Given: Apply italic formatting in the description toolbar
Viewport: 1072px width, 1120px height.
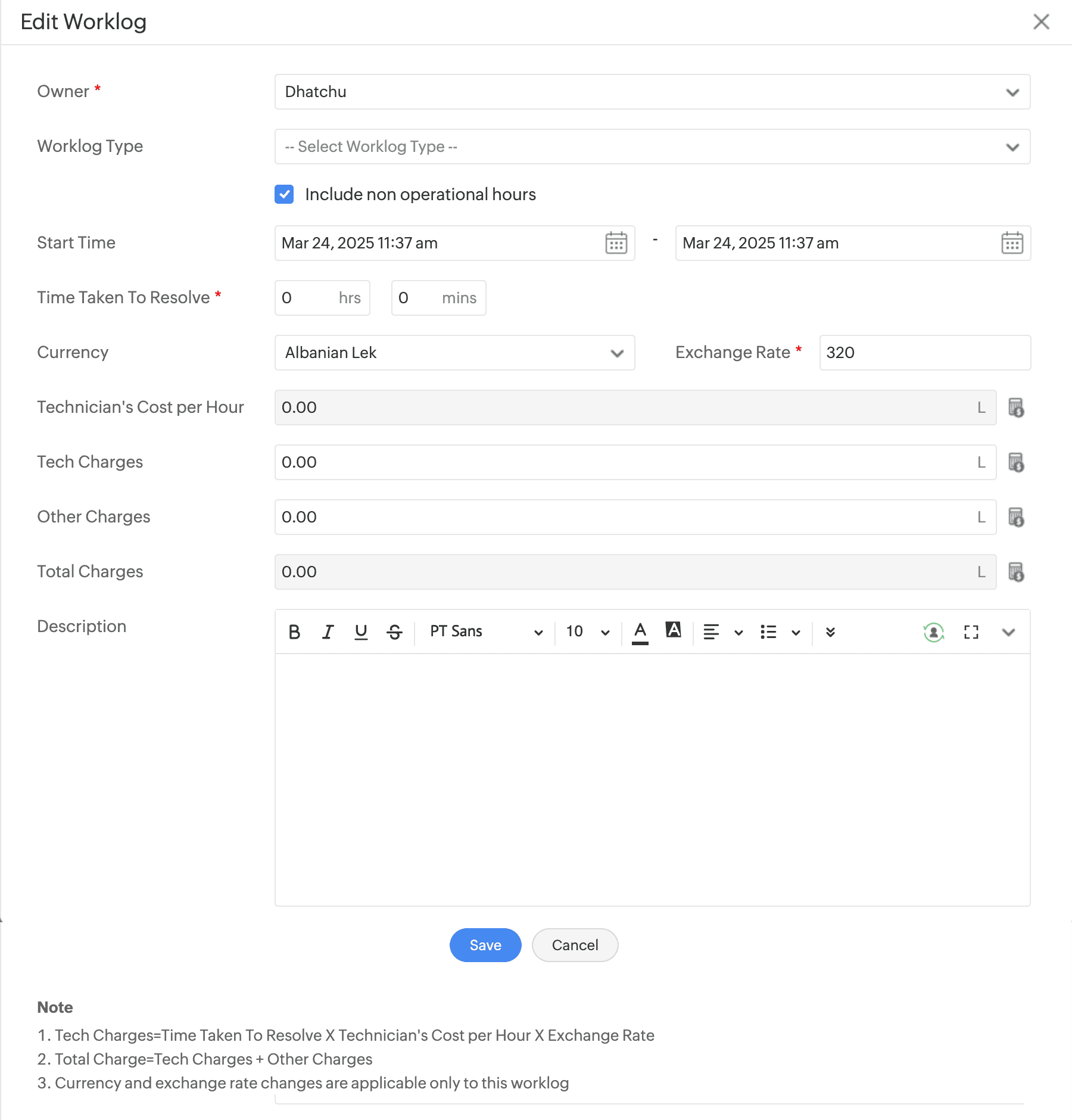Looking at the screenshot, I should click(328, 631).
